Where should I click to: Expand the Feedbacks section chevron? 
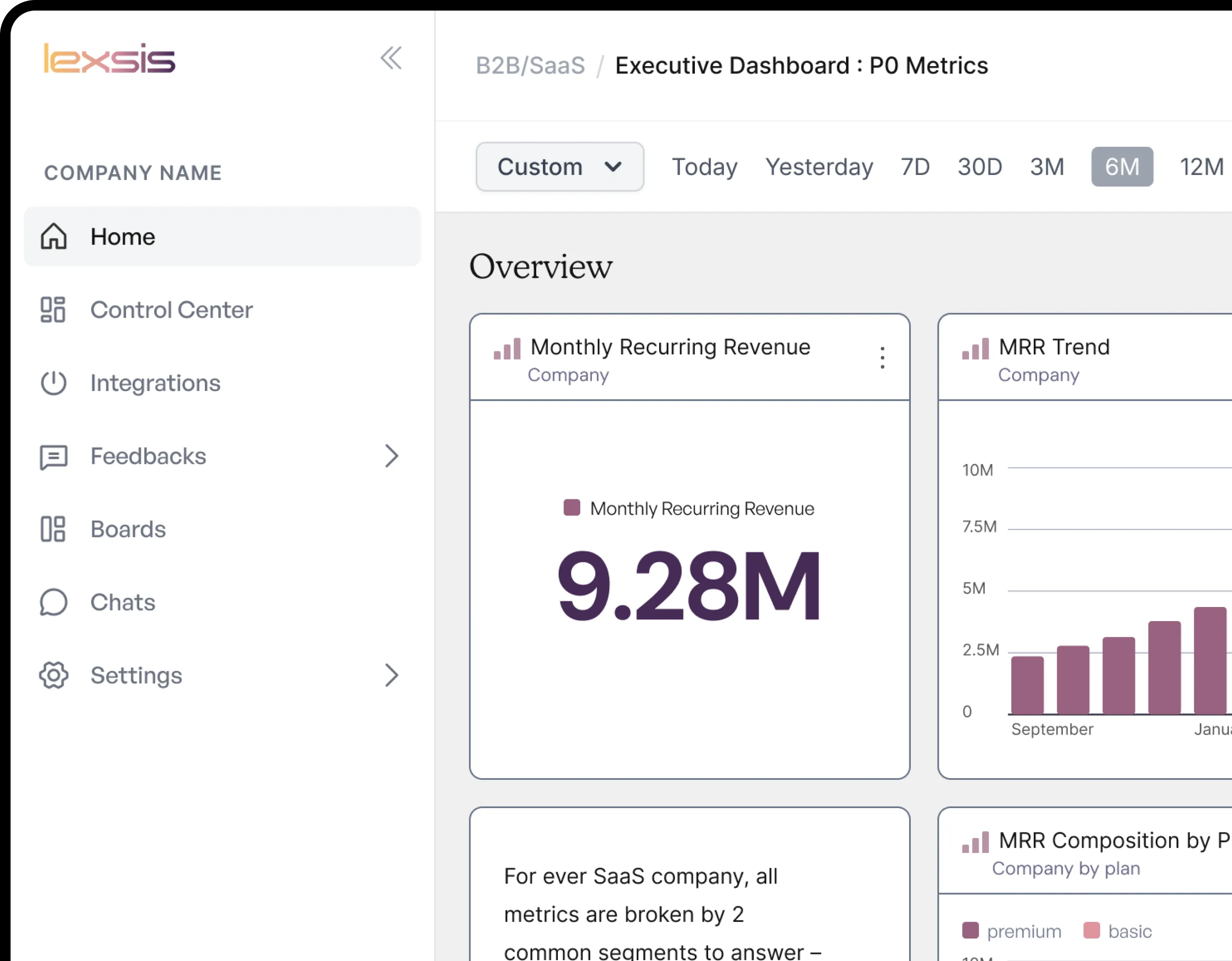pos(392,456)
